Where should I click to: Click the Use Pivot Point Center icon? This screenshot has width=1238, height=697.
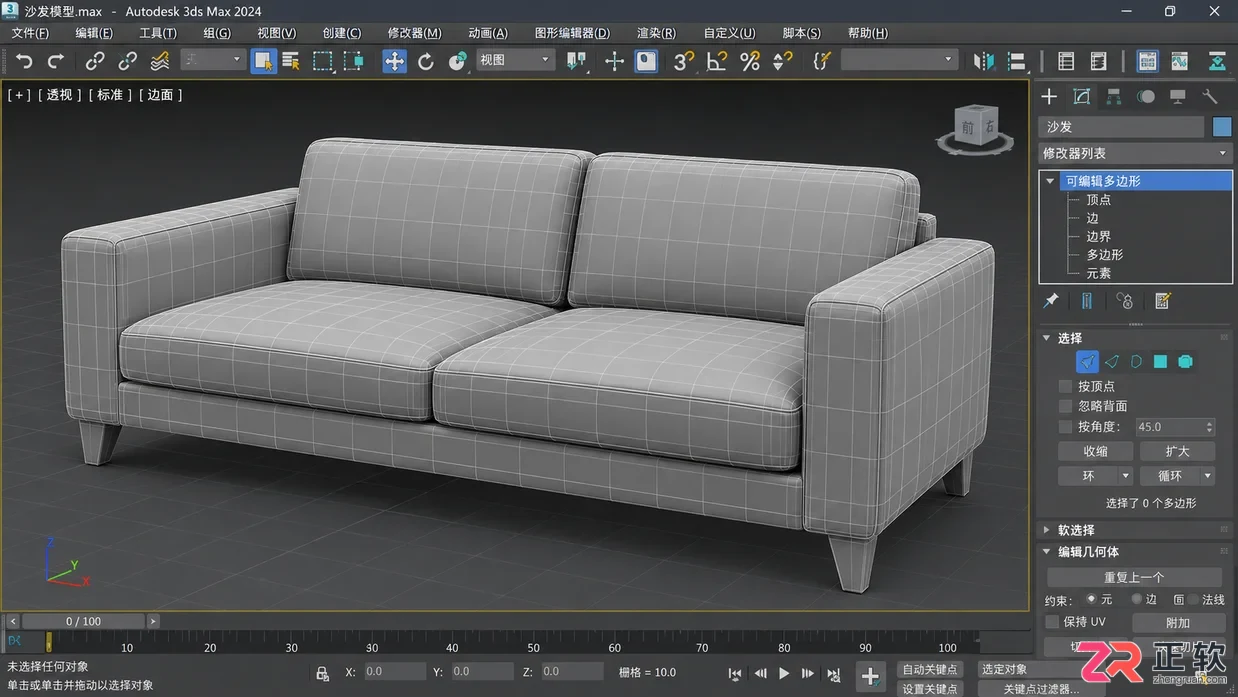(577, 61)
